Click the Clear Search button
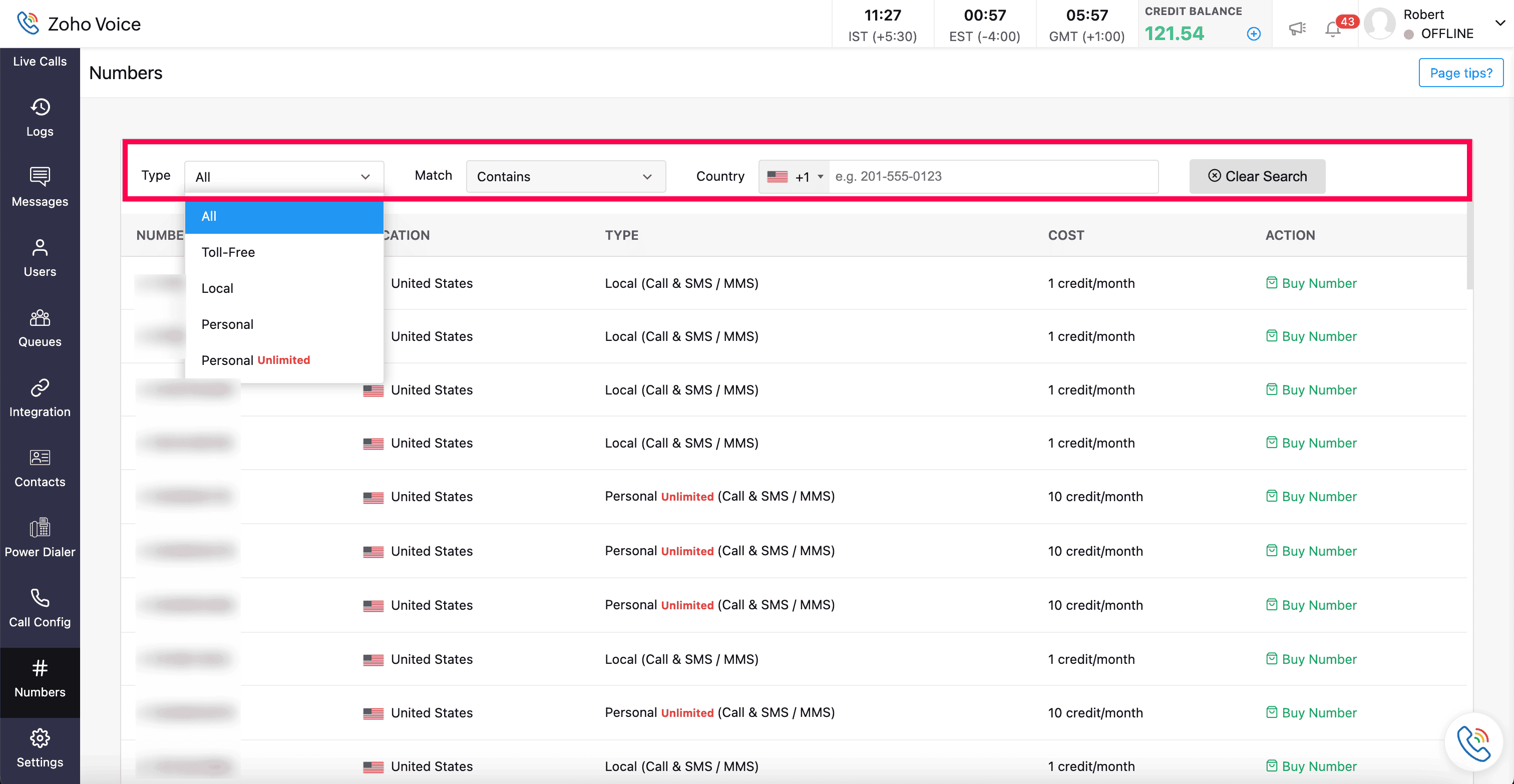 coord(1257,176)
